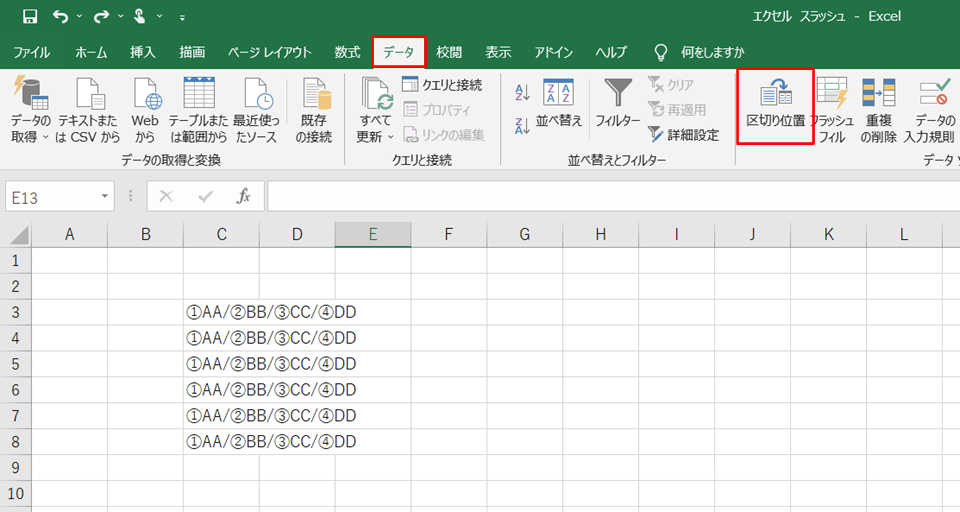
Task: Sort descending with the Z to A icon
Action: [521, 126]
